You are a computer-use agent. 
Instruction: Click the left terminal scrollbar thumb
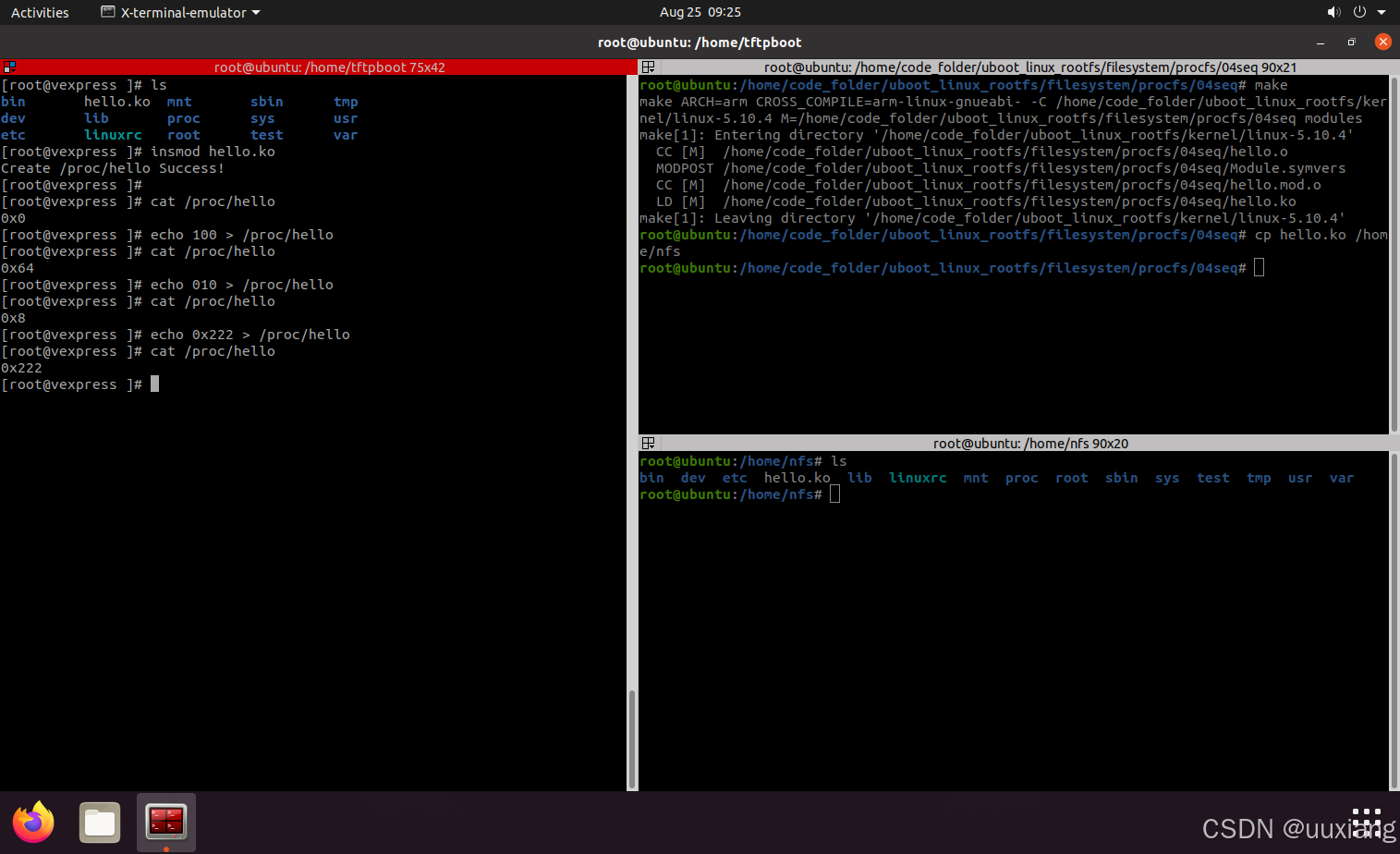coord(632,739)
